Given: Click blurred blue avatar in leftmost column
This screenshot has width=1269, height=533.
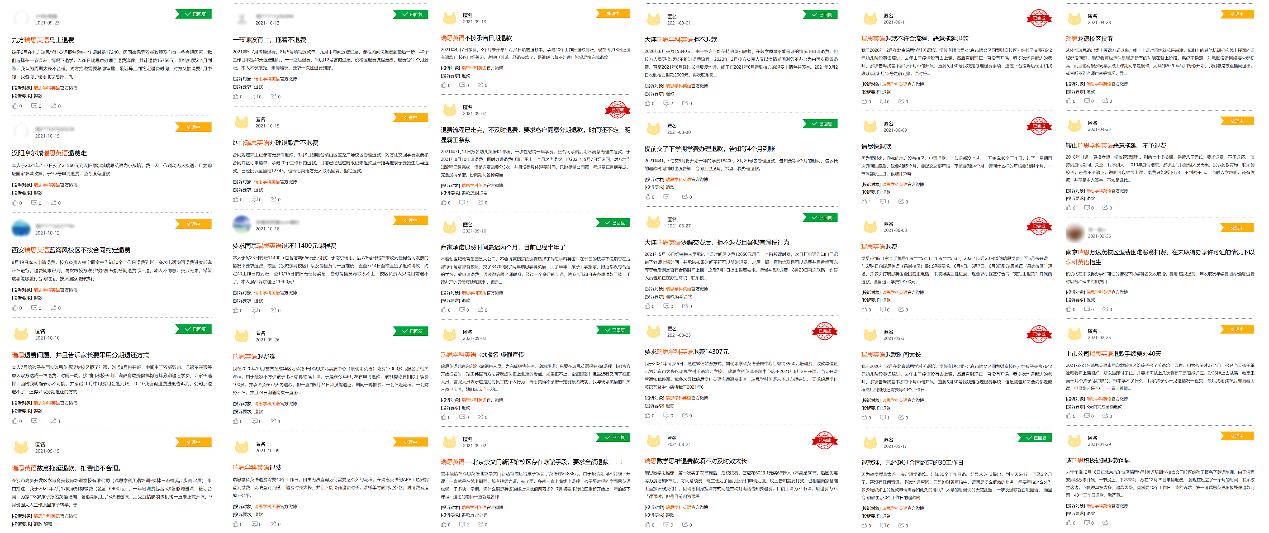Looking at the screenshot, I should (23, 228).
